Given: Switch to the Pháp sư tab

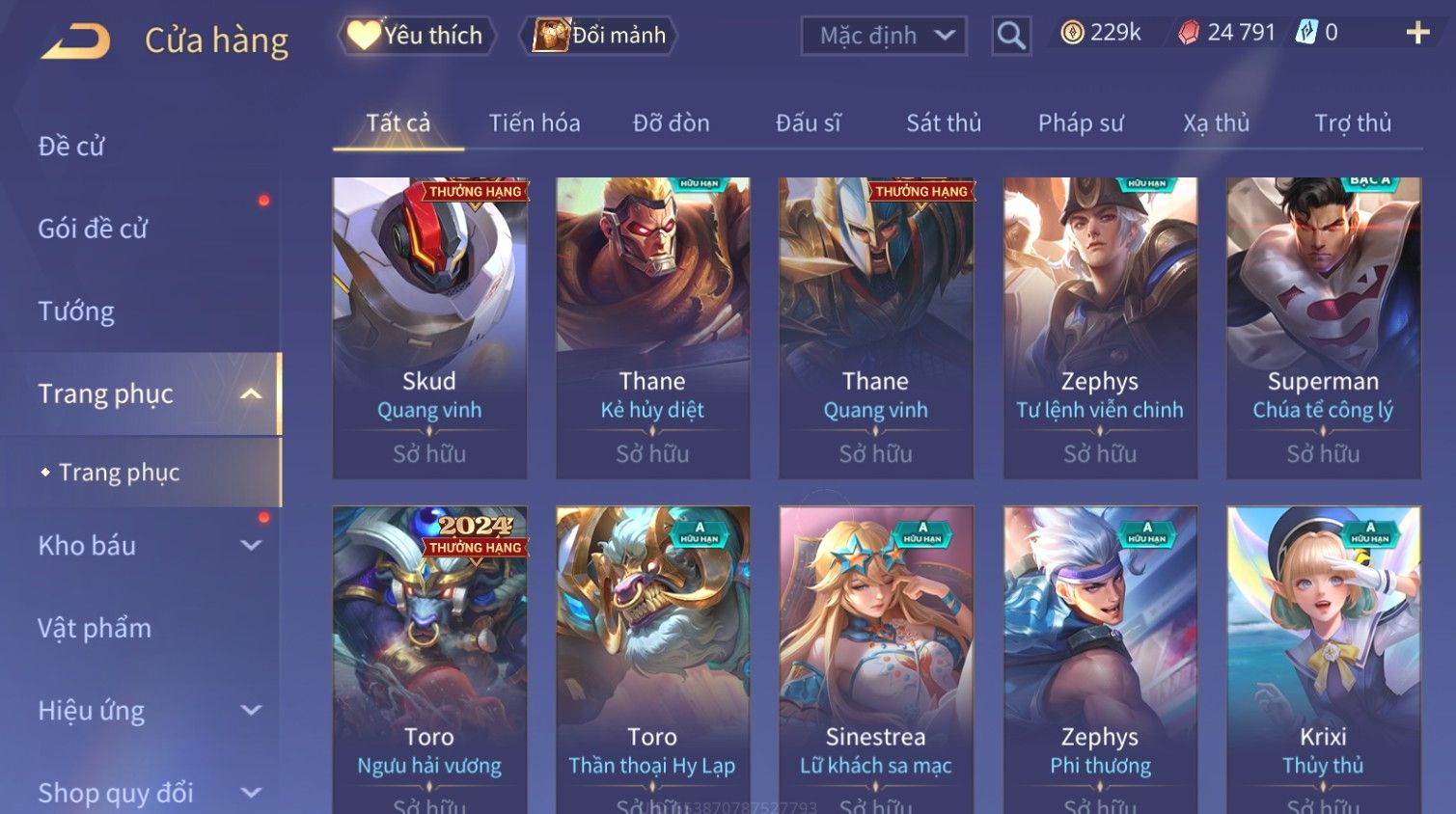Looking at the screenshot, I should click(1081, 123).
